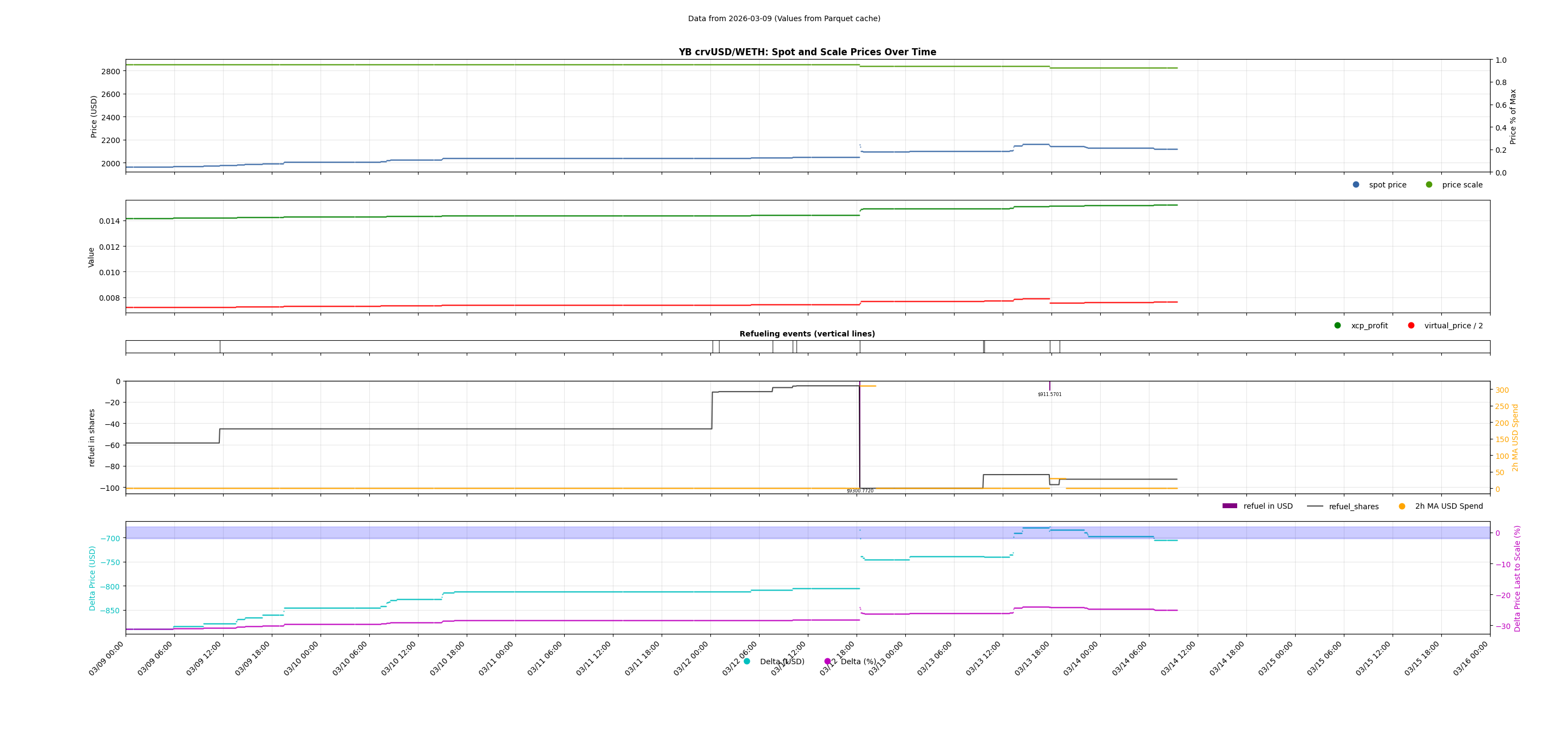Click the cyan Delta (USD) legend dot

coord(747,661)
